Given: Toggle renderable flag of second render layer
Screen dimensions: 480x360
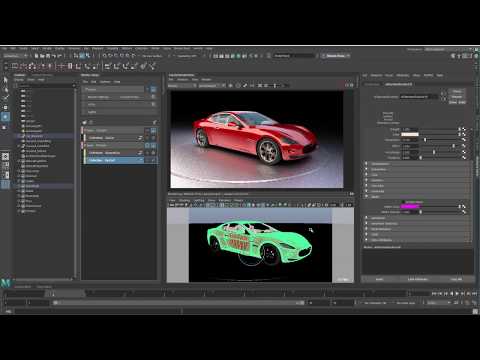Looking at the screenshot, I should click(153, 145).
